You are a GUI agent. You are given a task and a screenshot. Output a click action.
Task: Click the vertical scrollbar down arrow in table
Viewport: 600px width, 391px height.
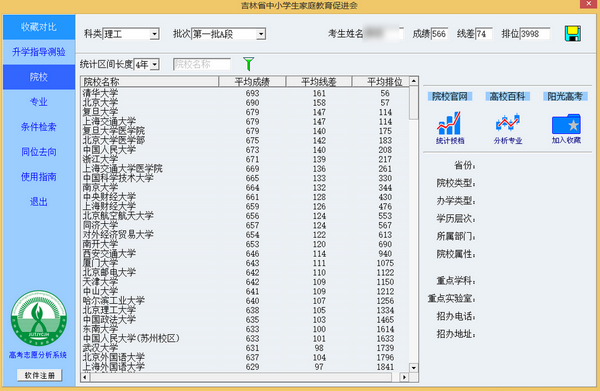(414, 368)
